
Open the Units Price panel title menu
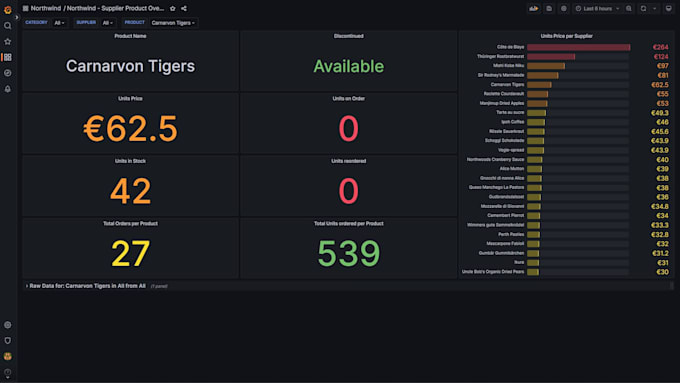point(130,98)
